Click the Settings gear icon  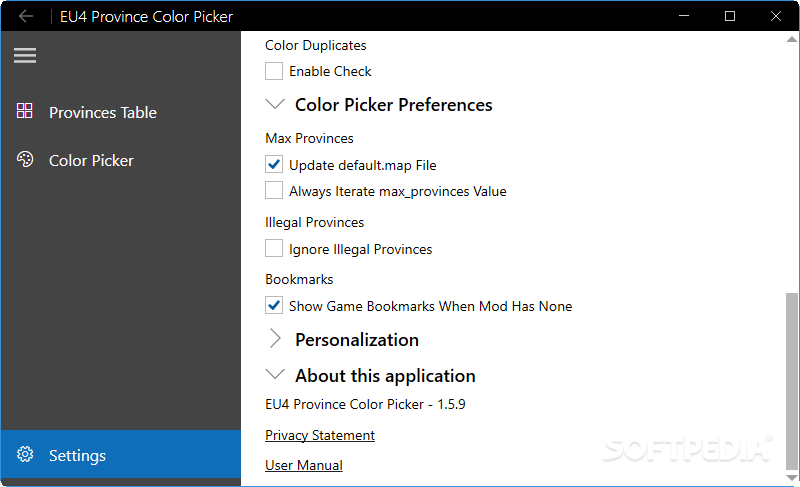(x=25, y=454)
